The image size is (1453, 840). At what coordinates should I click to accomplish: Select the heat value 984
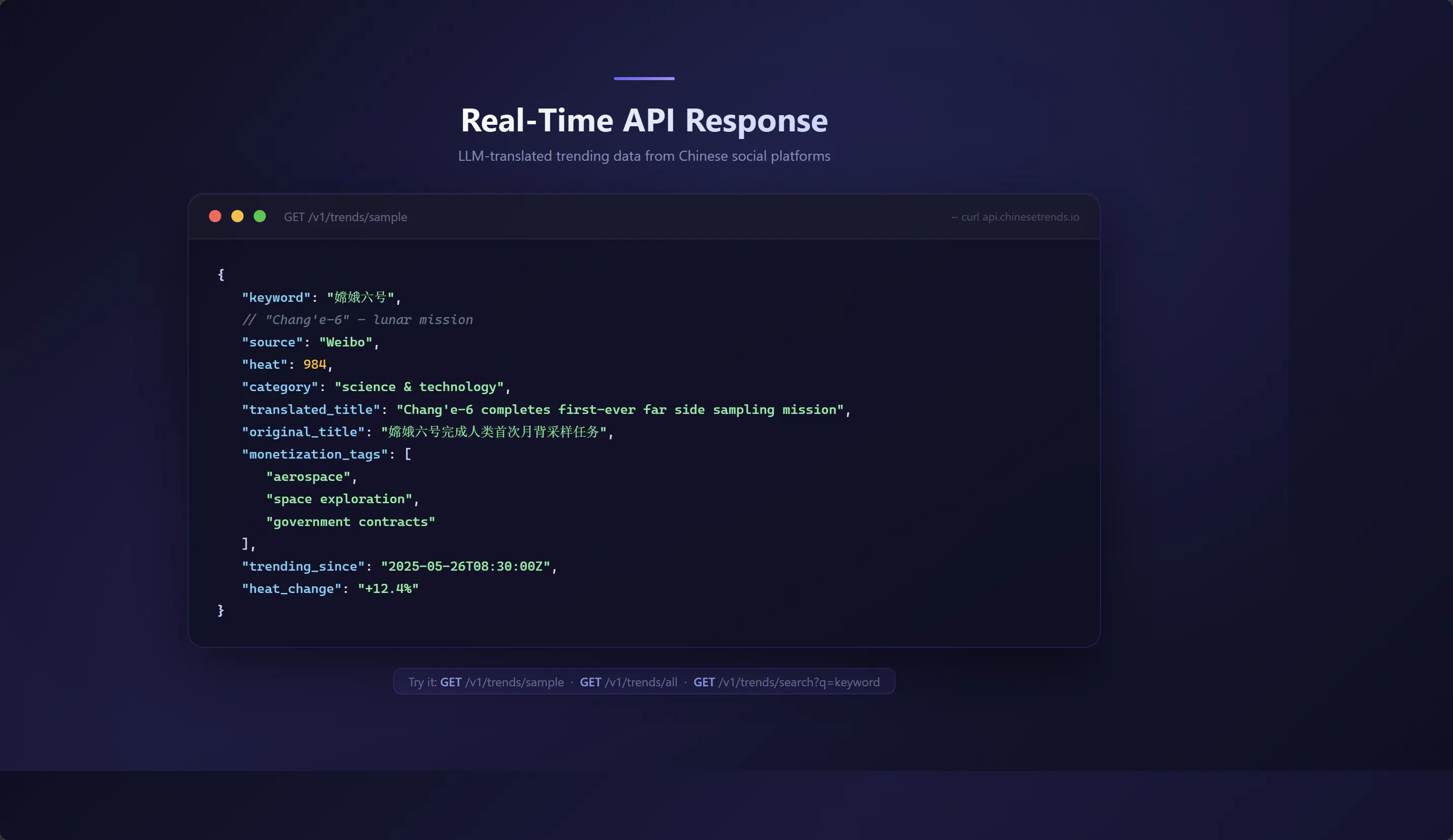tap(315, 365)
